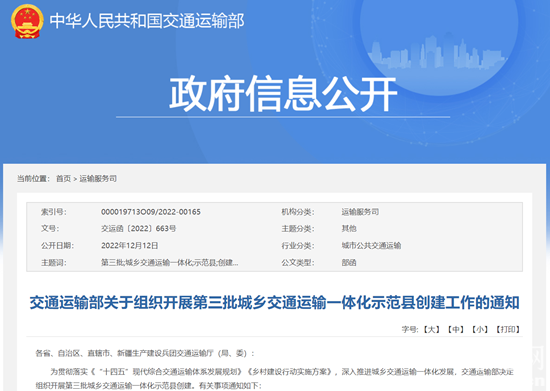The image size is (550, 391).
Task: Select document number 交运函〔2022〕663号
Action: point(139,229)
